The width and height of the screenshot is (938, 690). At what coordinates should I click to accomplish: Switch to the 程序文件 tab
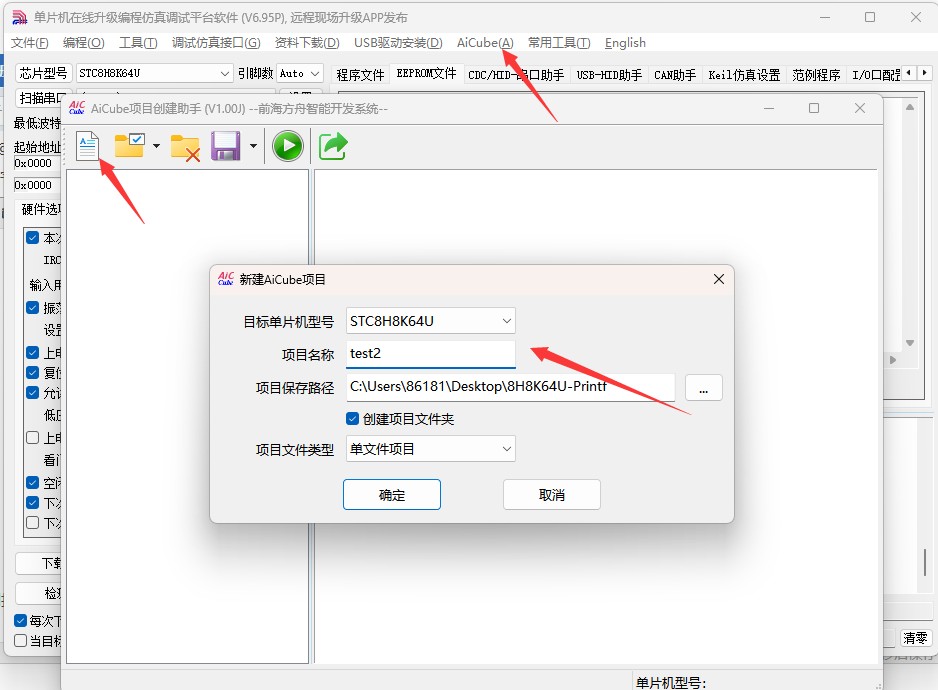360,74
